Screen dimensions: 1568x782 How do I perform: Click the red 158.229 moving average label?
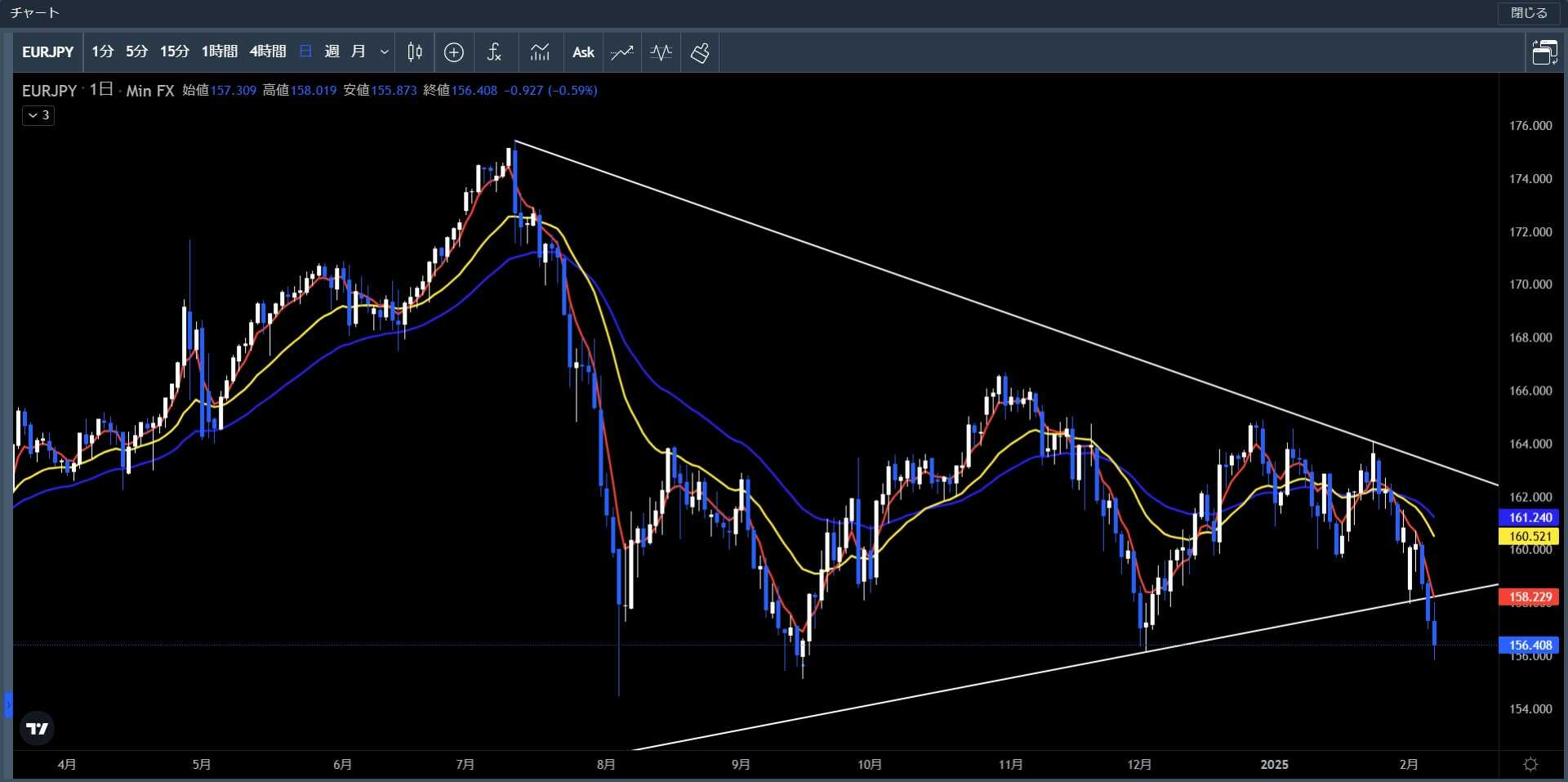(1529, 597)
